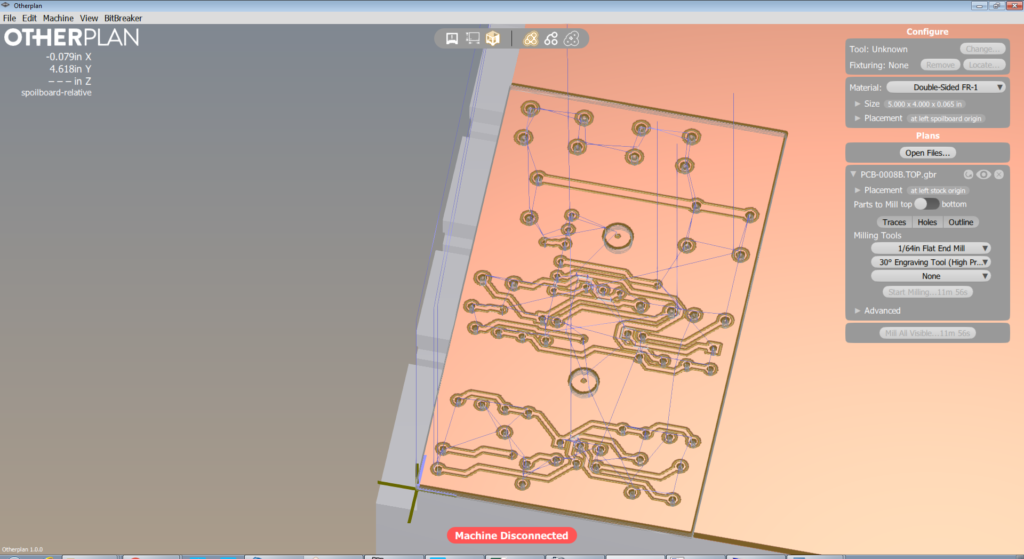Click the size value 5.000 x 4.000 x 0.065 in
This screenshot has height=559, width=1024.
tap(924, 104)
